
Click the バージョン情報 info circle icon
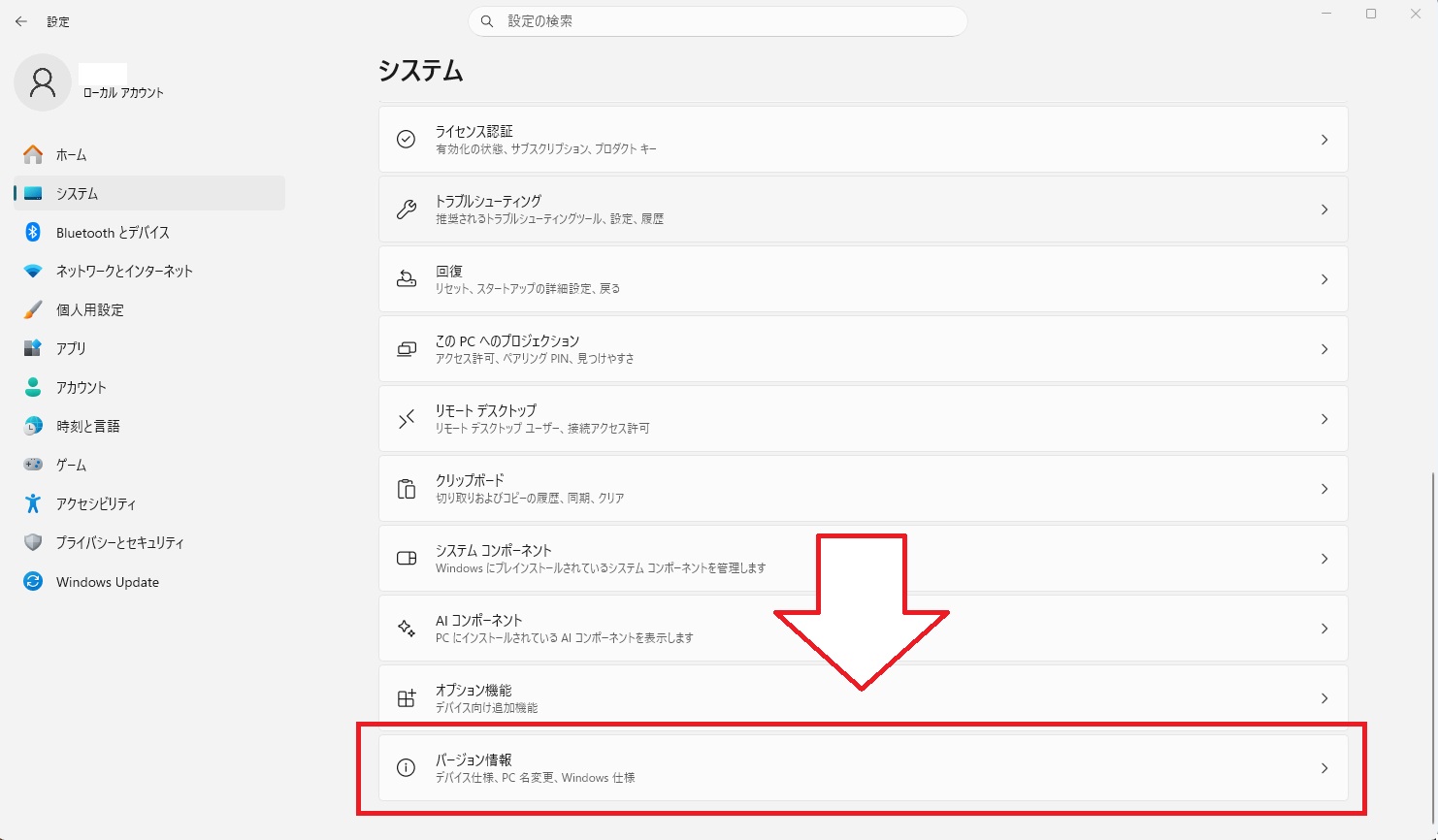click(407, 768)
